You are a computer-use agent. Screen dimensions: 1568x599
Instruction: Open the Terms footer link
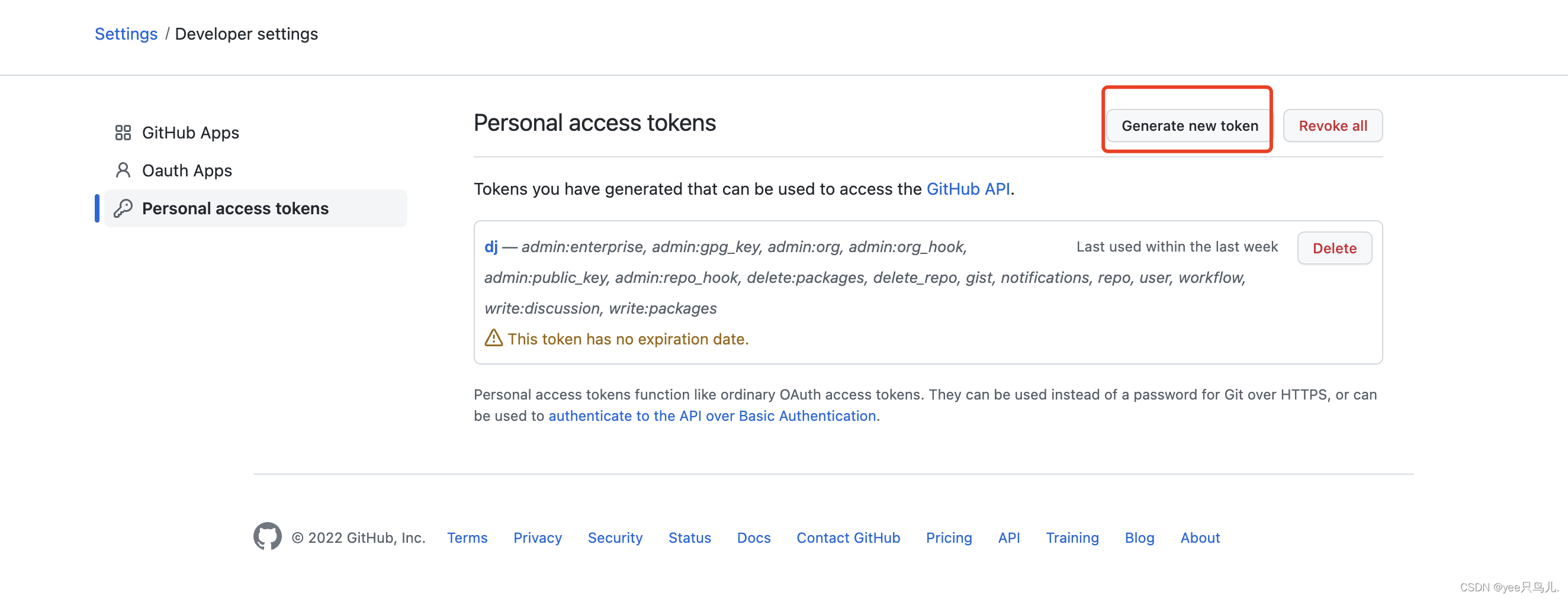click(x=467, y=537)
